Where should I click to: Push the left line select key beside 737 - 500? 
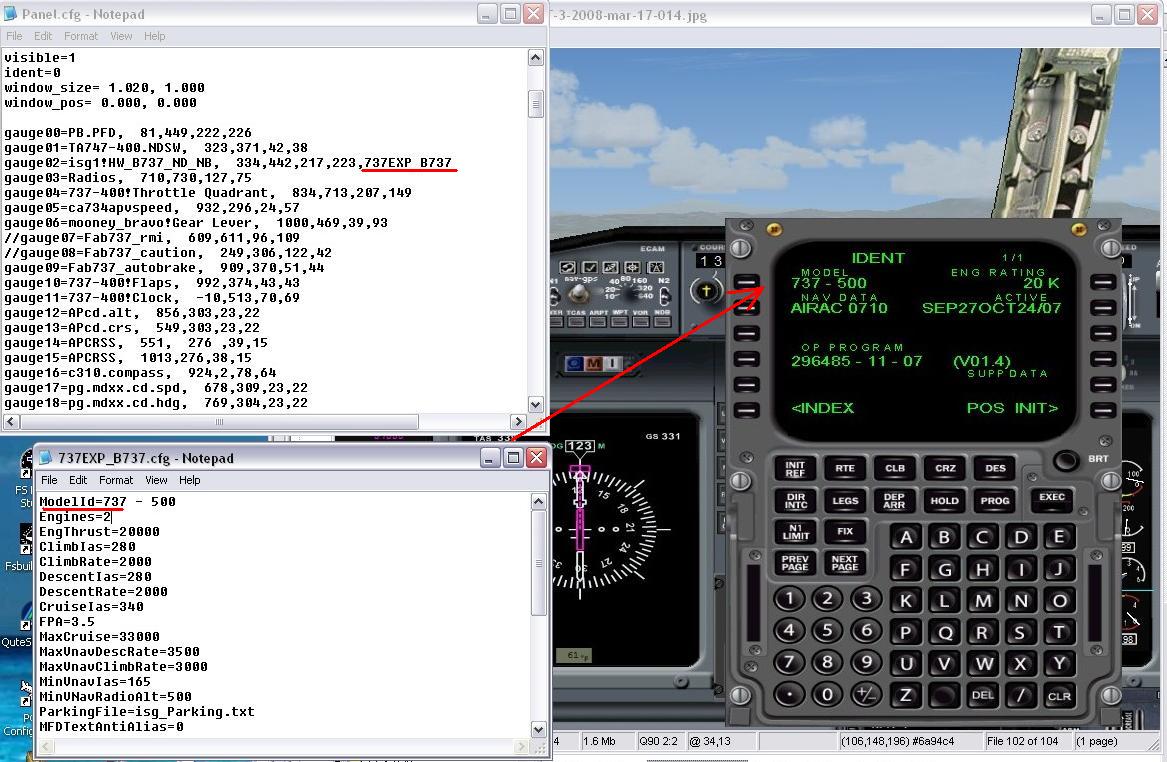pyautogui.click(x=746, y=281)
